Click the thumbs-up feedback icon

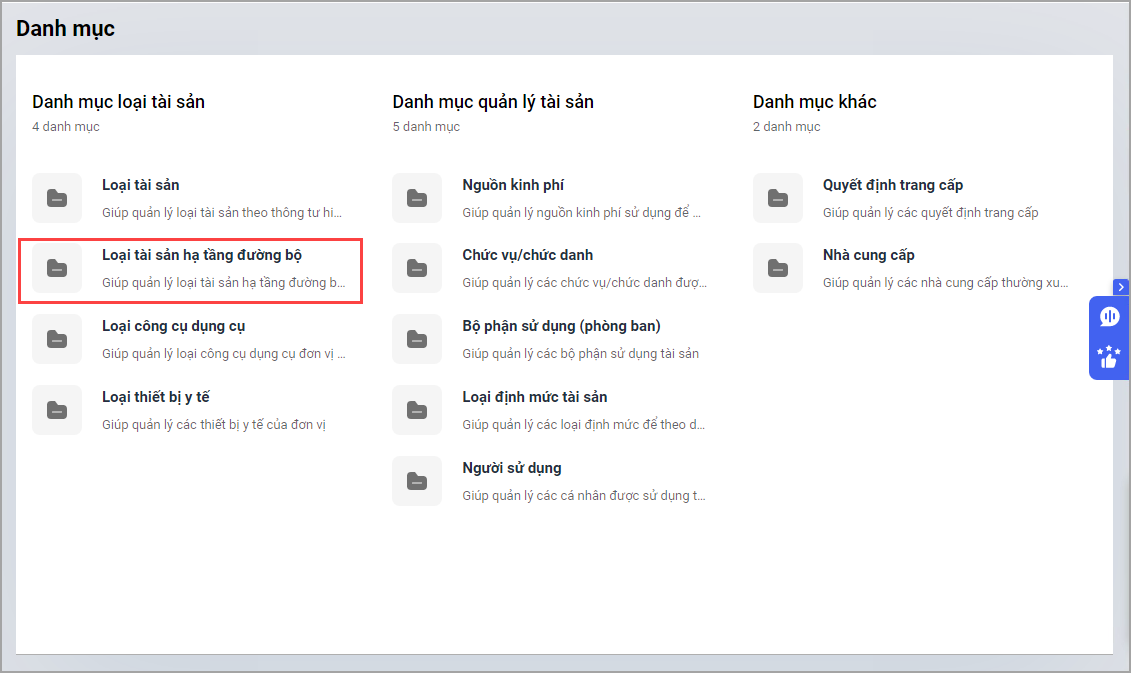(1109, 357)
